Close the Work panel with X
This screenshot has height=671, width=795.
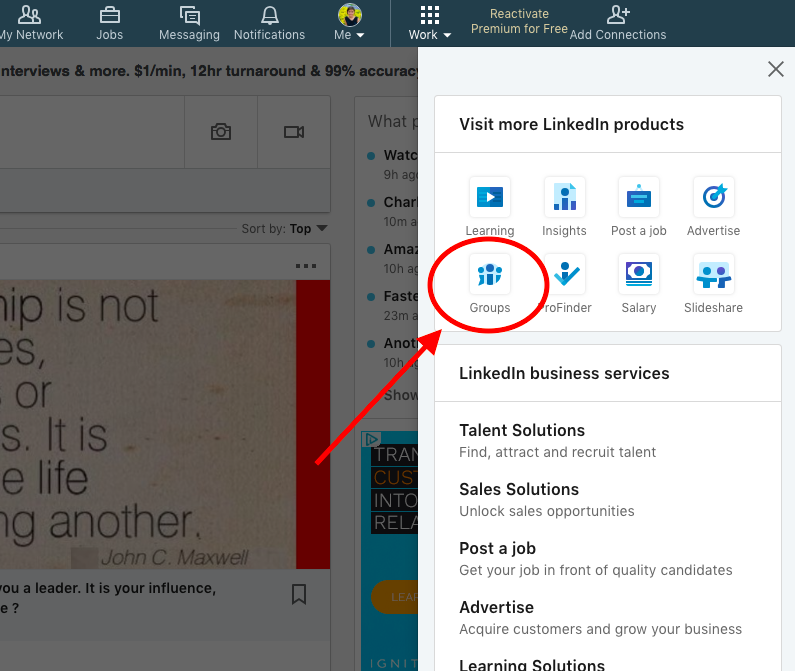(x=776, y=69)
